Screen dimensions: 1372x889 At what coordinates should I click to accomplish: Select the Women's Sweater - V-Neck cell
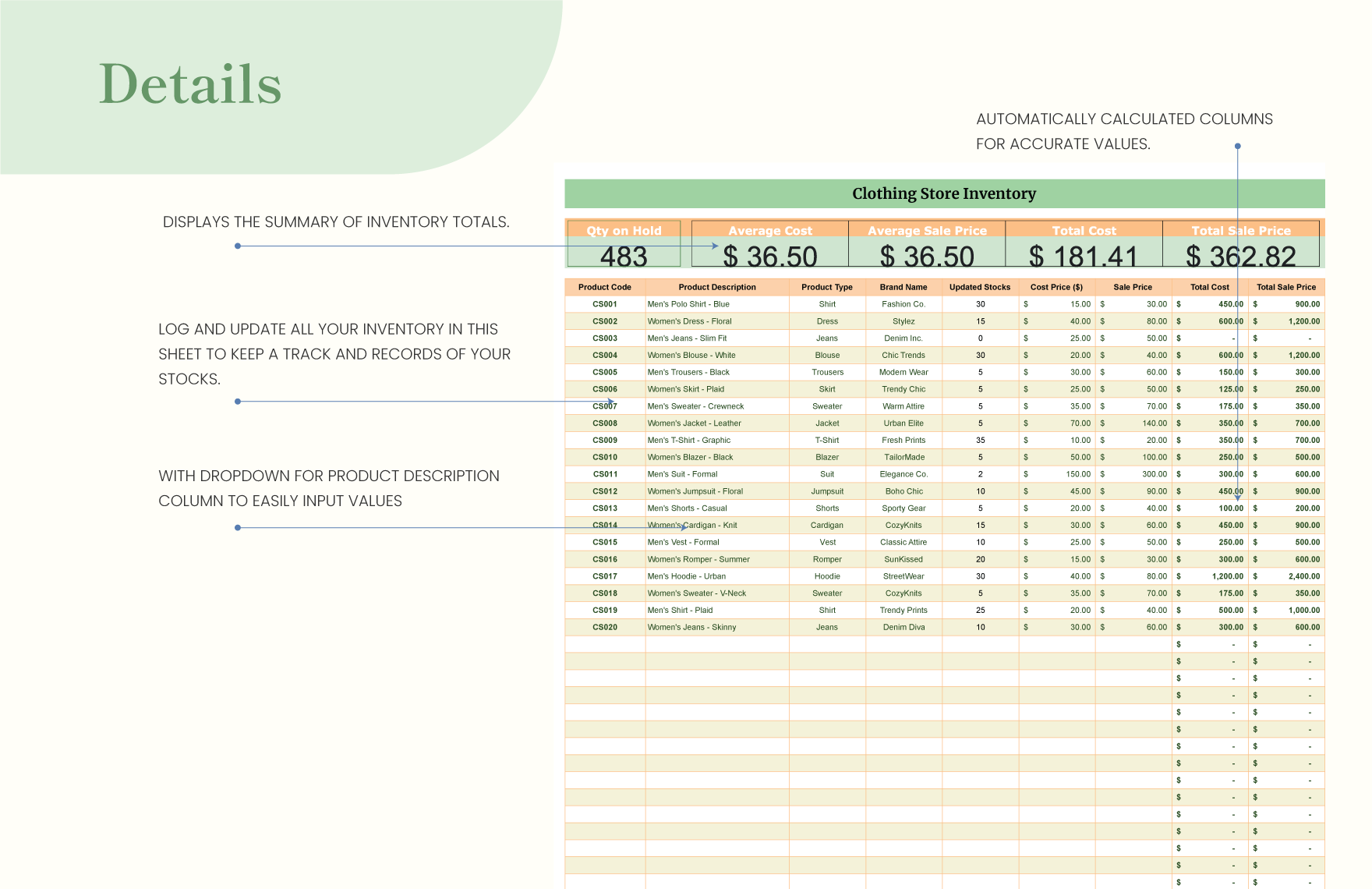(717, 593)
